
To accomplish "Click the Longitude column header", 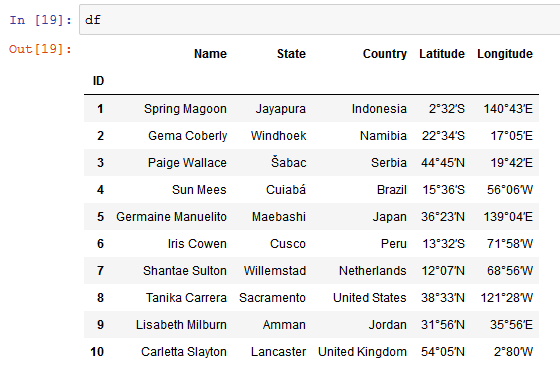I will tap(505, 54).
